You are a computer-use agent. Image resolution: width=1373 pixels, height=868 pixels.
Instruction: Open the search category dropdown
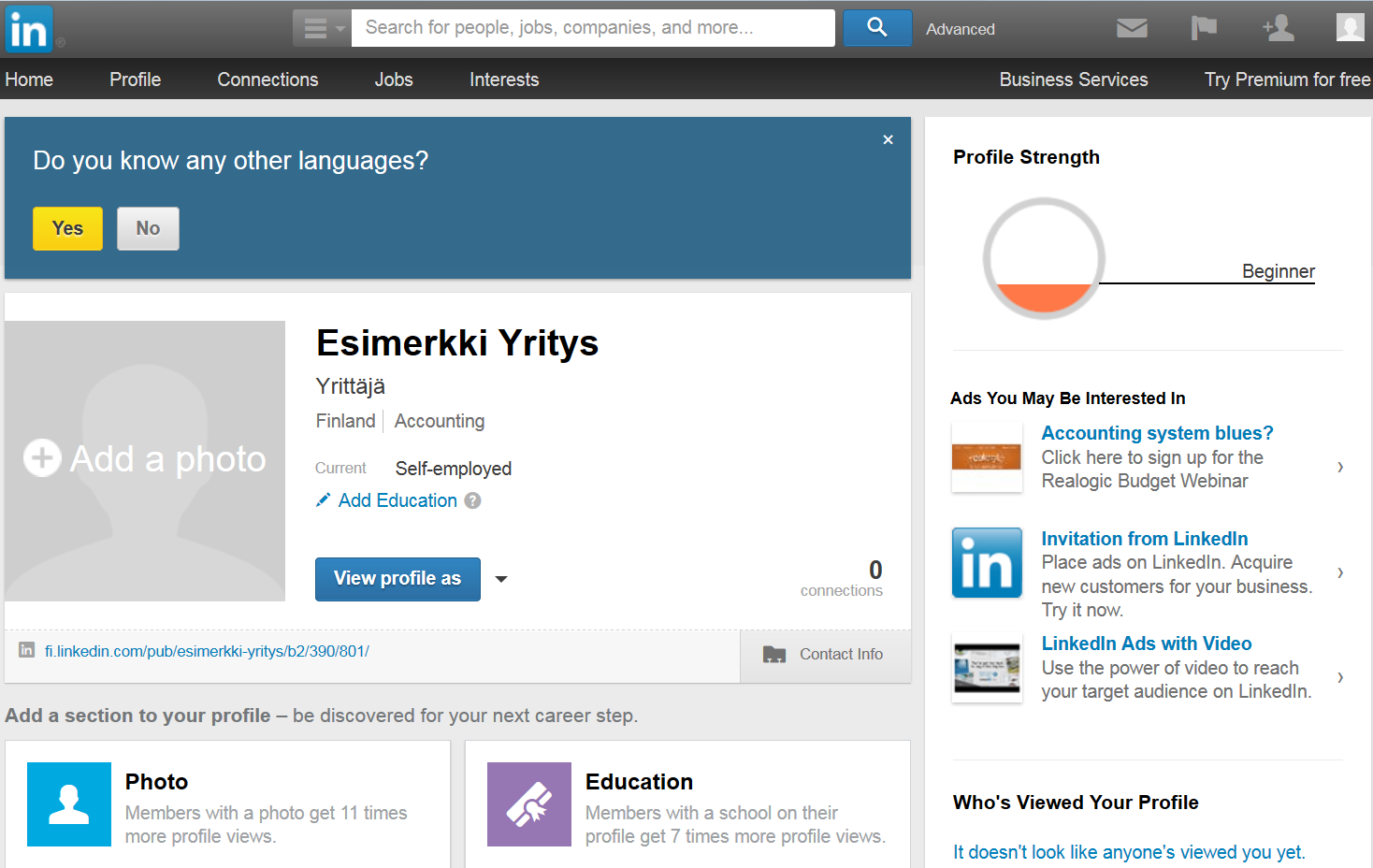pos(322,29)
